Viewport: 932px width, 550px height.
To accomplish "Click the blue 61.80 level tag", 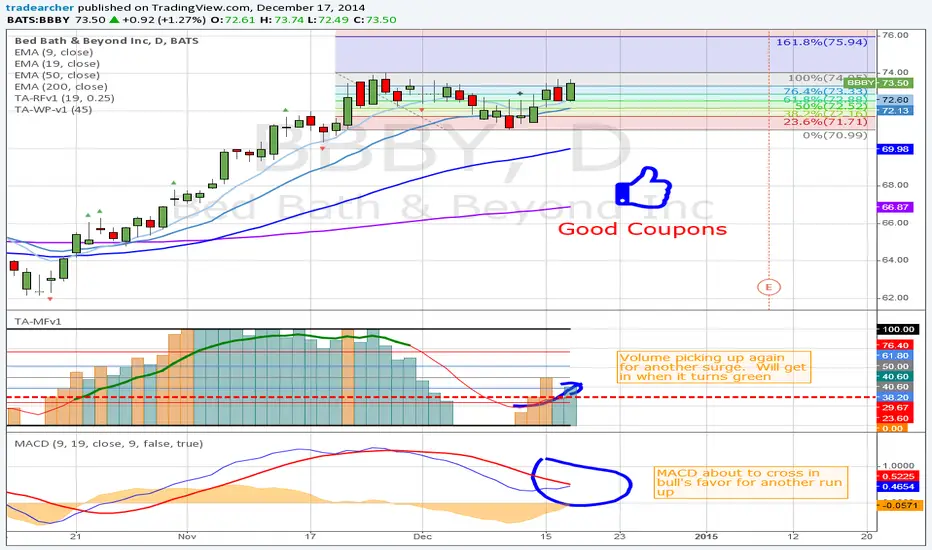I will coord(895,356).
